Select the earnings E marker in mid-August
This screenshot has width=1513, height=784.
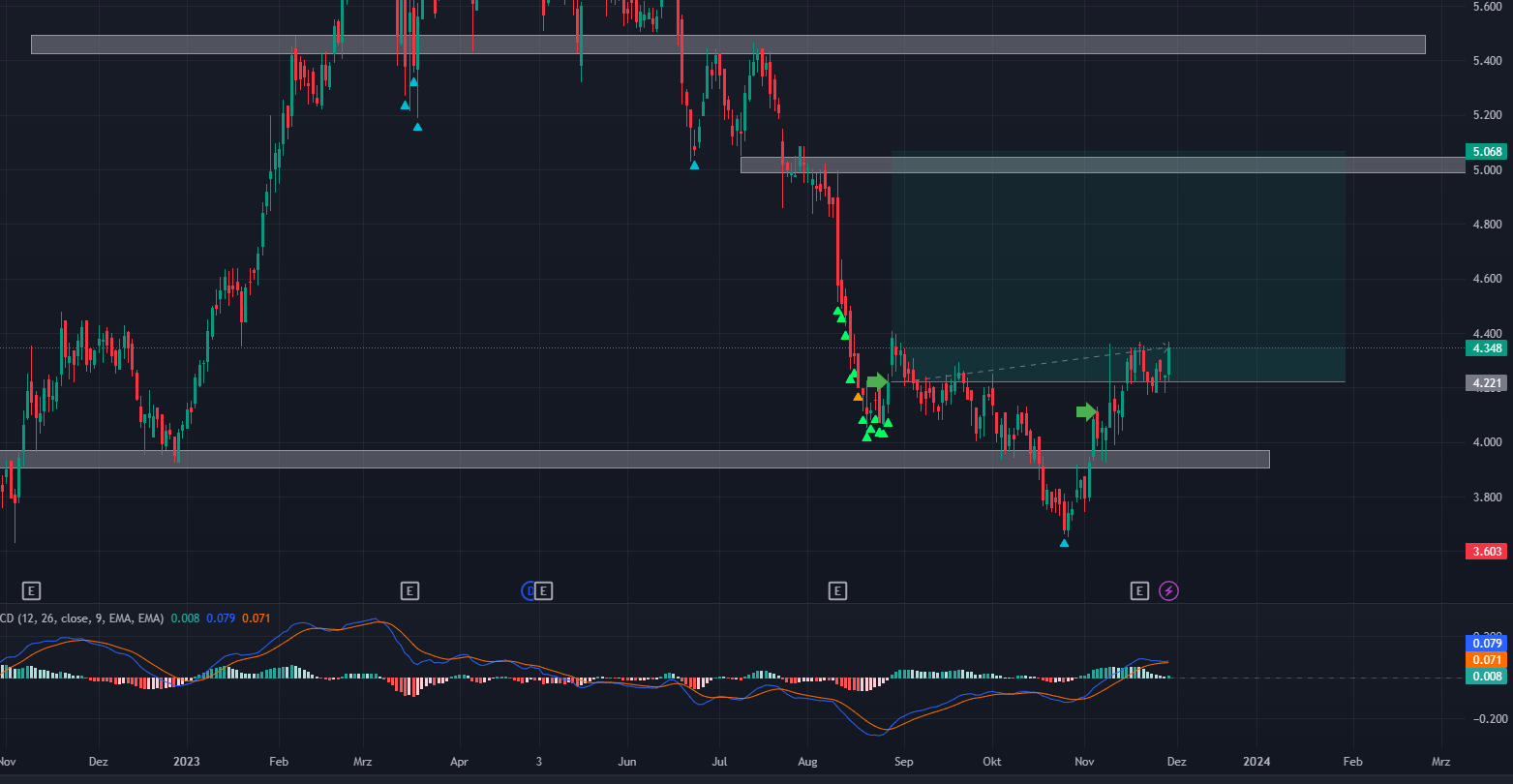pos(837,590)
